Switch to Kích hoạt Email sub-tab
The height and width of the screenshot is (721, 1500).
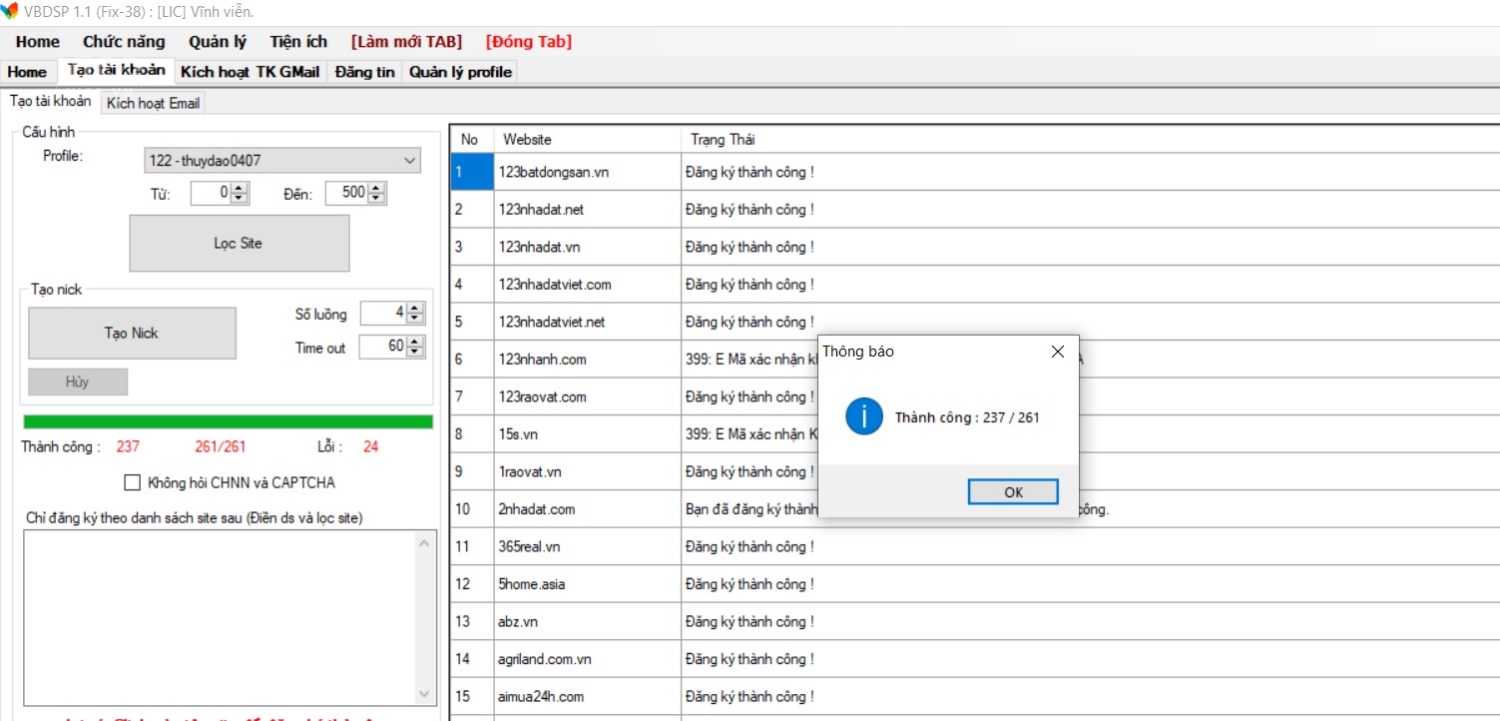pyautogui.click(x=153, y=103)
